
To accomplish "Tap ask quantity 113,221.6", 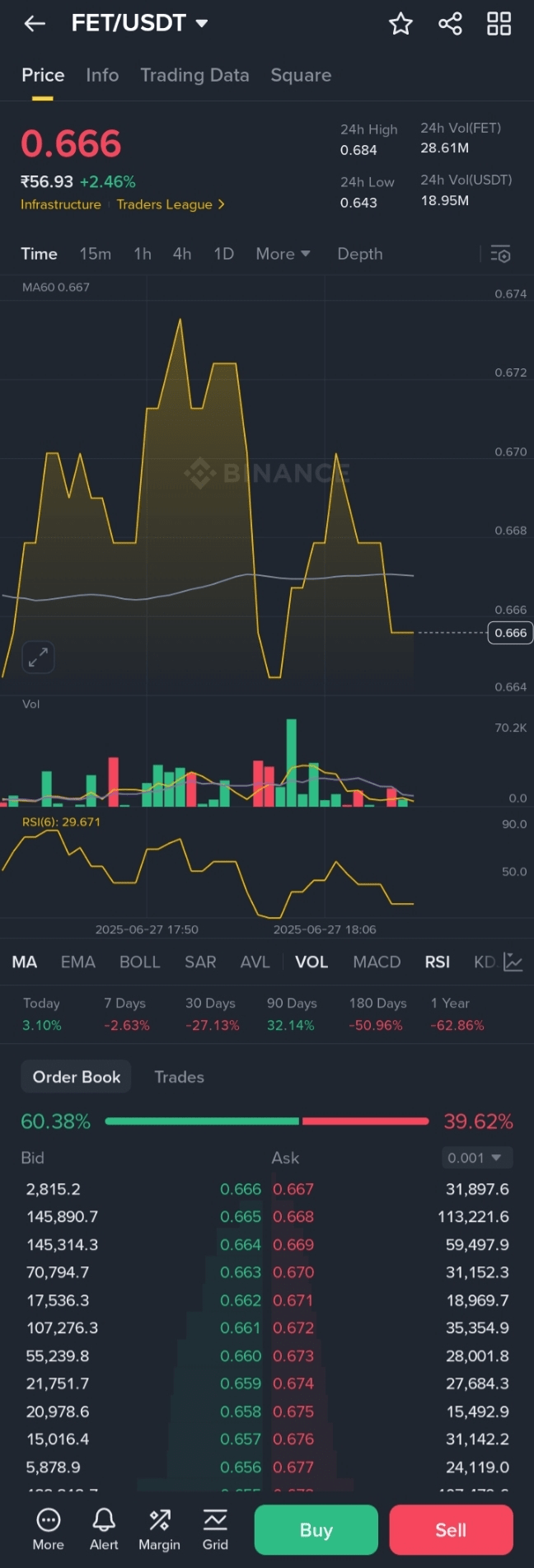I will point(473,1216).
